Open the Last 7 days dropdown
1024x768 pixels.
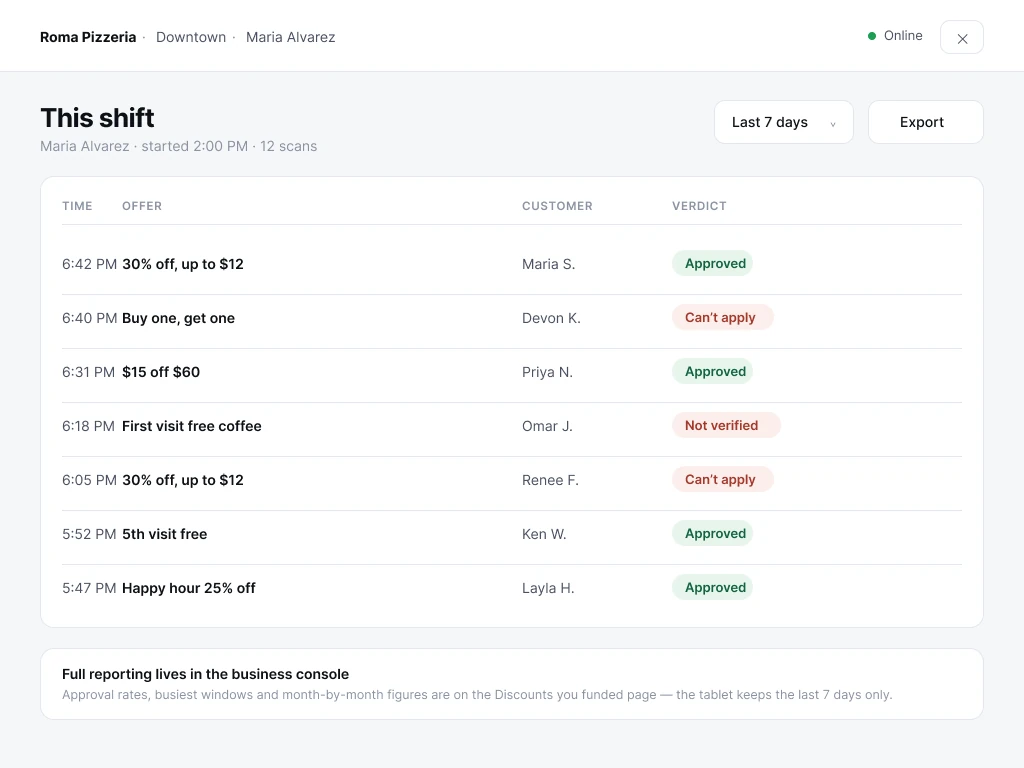[x=784, y=122]
